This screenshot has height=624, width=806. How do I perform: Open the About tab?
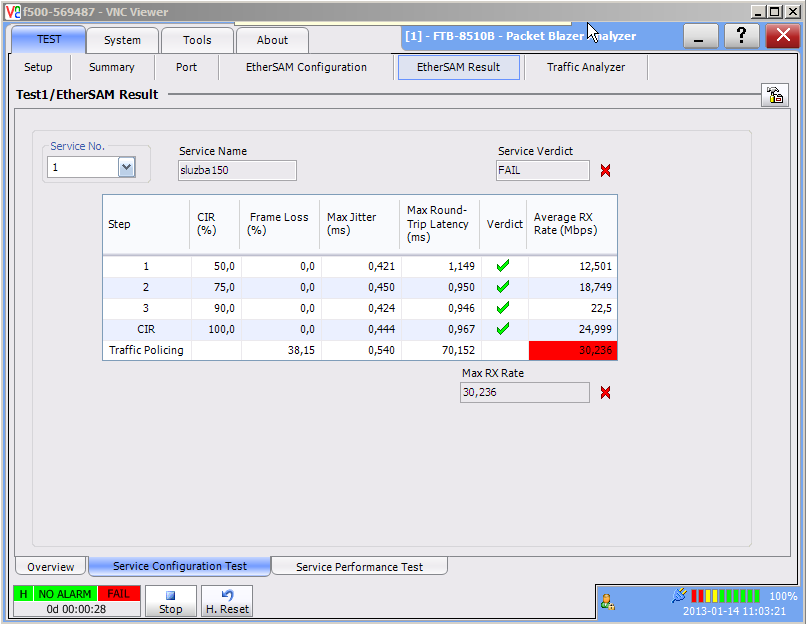(272, 40)
